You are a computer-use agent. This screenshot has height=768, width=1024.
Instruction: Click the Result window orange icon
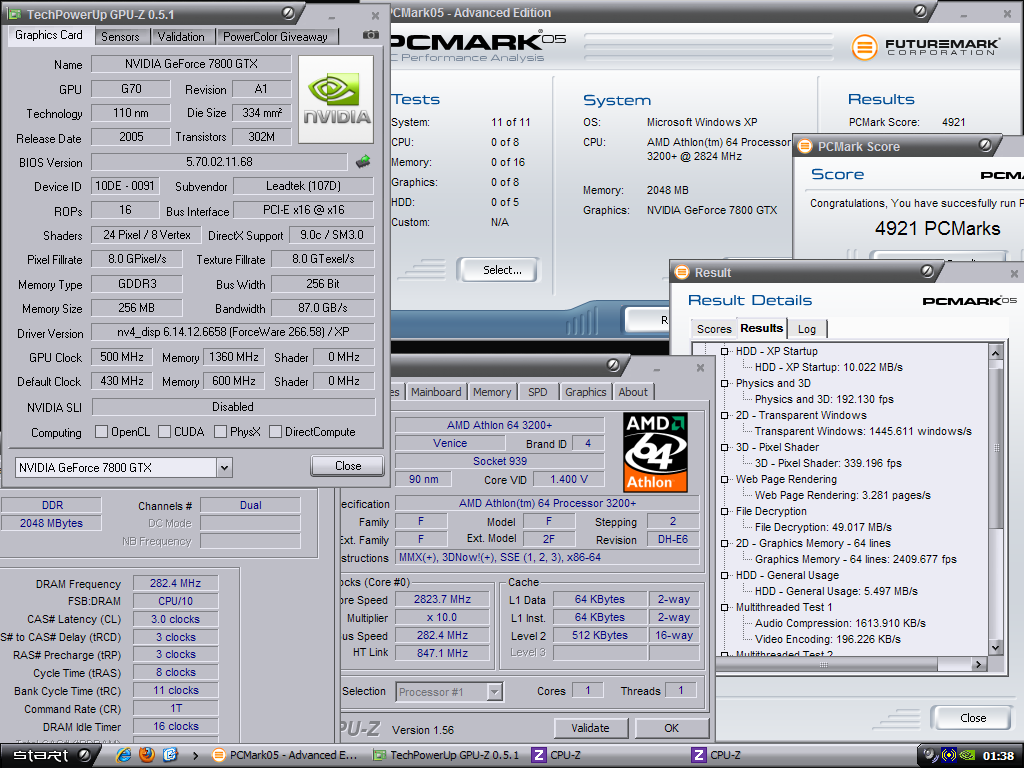[682, 272]
